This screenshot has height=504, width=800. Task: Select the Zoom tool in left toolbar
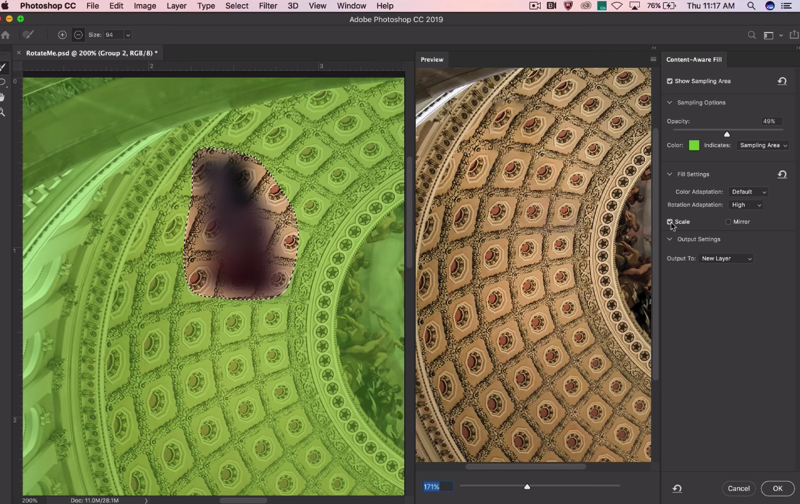[3, 112]
